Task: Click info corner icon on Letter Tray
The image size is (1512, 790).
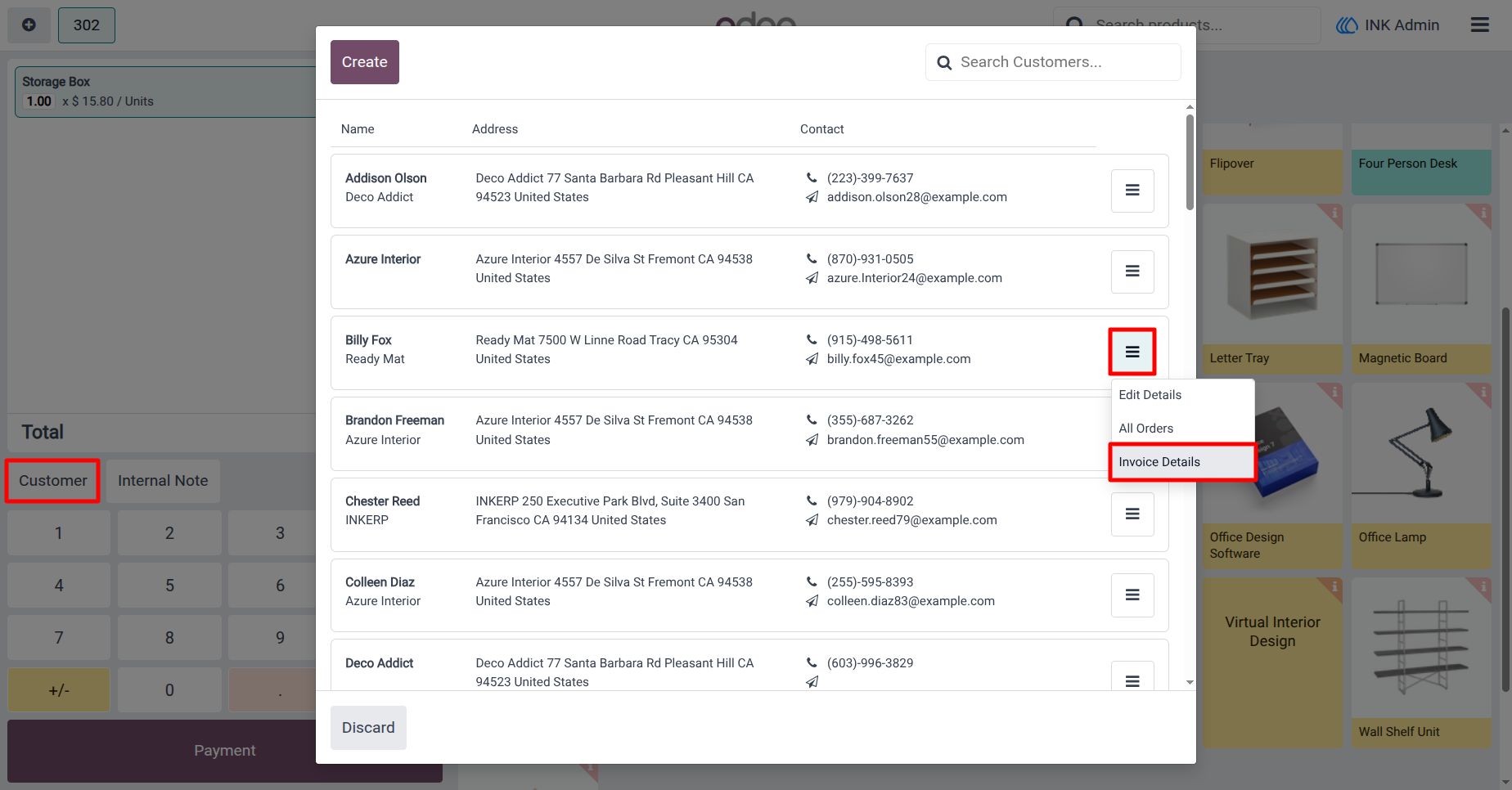Action: 1334,213
